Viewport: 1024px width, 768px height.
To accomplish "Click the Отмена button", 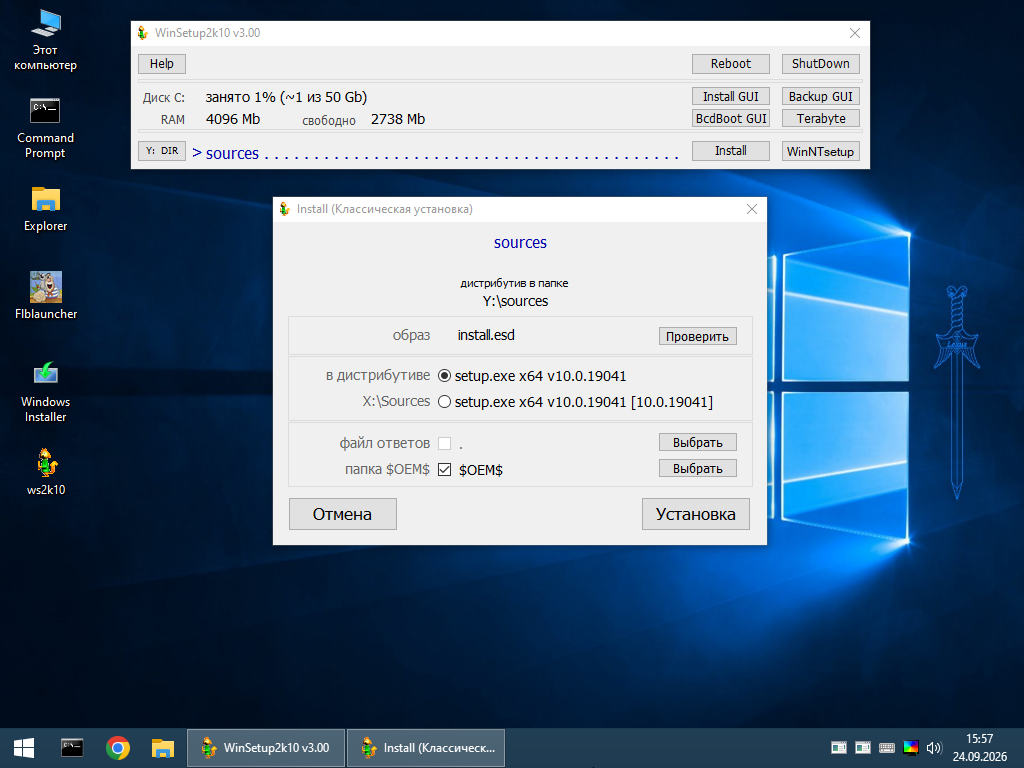I will pyautogui.click(x=343, y=514).
